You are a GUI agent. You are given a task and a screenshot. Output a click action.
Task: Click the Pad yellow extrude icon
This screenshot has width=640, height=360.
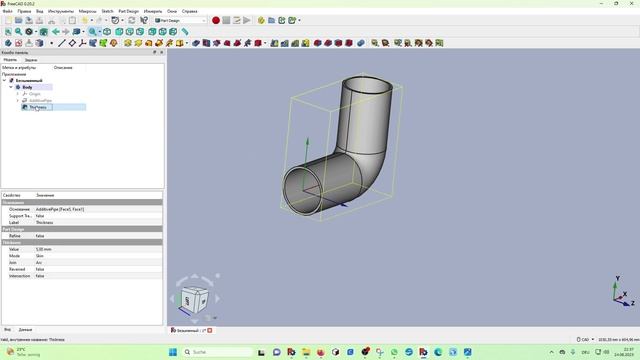pos(128,43)
